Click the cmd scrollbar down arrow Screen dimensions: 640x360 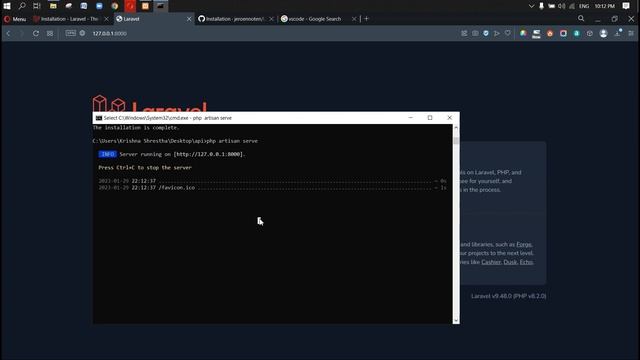456,320
